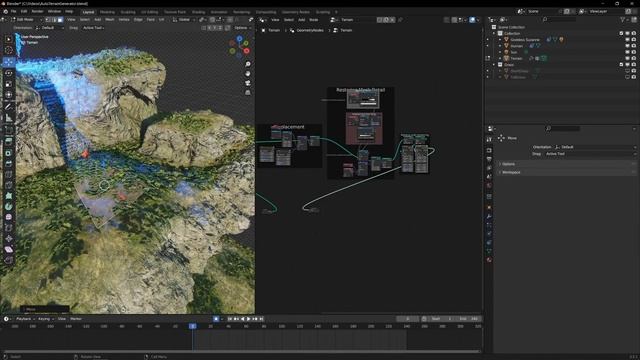Viewport: 640px width, 360px height.
Task: Select the Rotate tool in viewport toolbar
Action: click(x=9, y=73)
